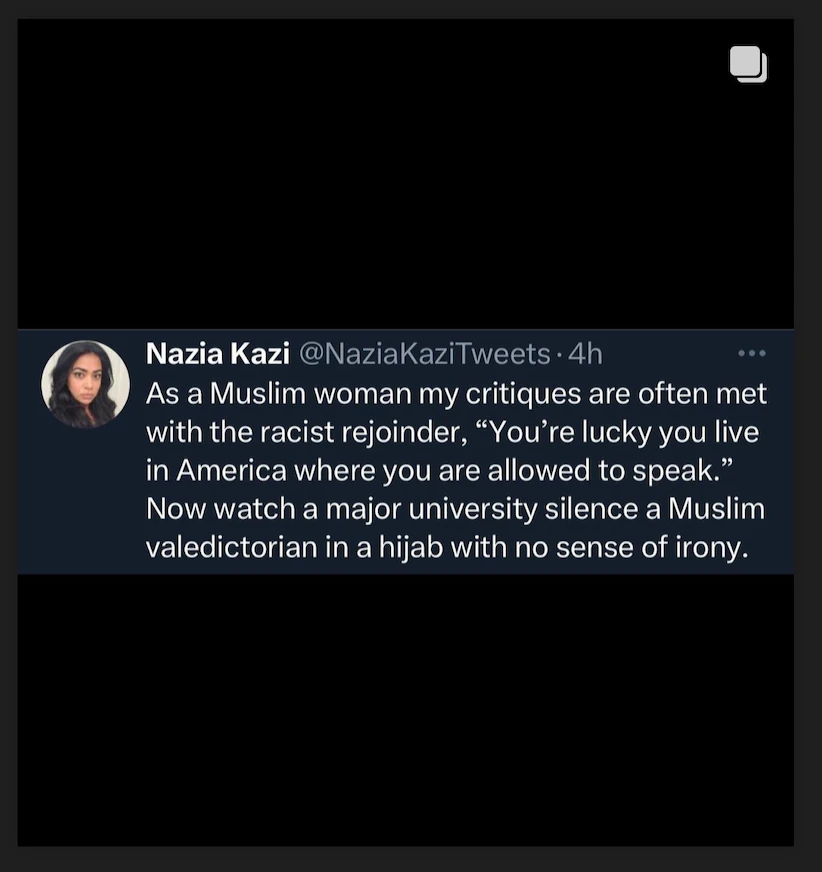Screen dimensions: 822x872
Task: Click the first line starting "As a Muslim woman"
Action: 456,393
